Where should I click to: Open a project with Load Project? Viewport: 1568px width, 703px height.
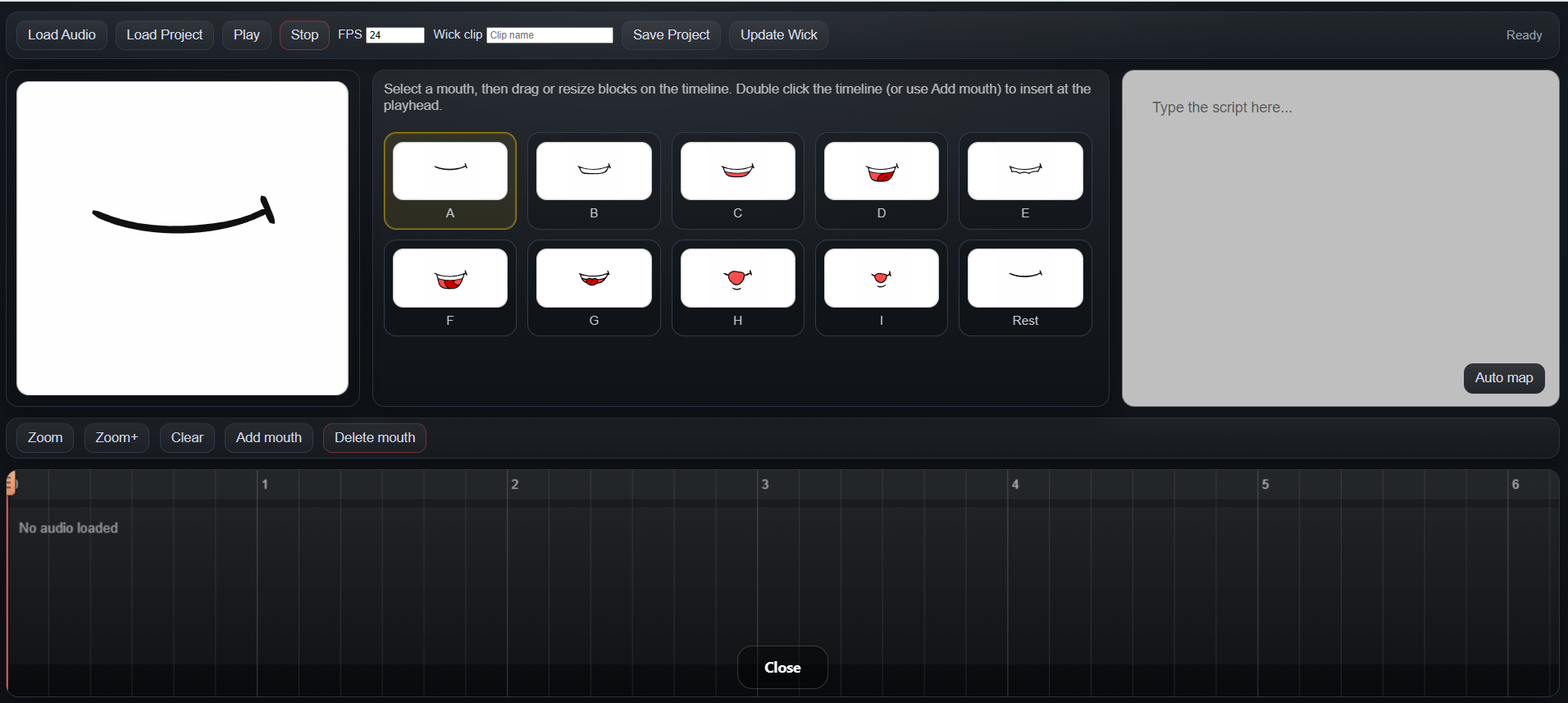pos(164,35)
